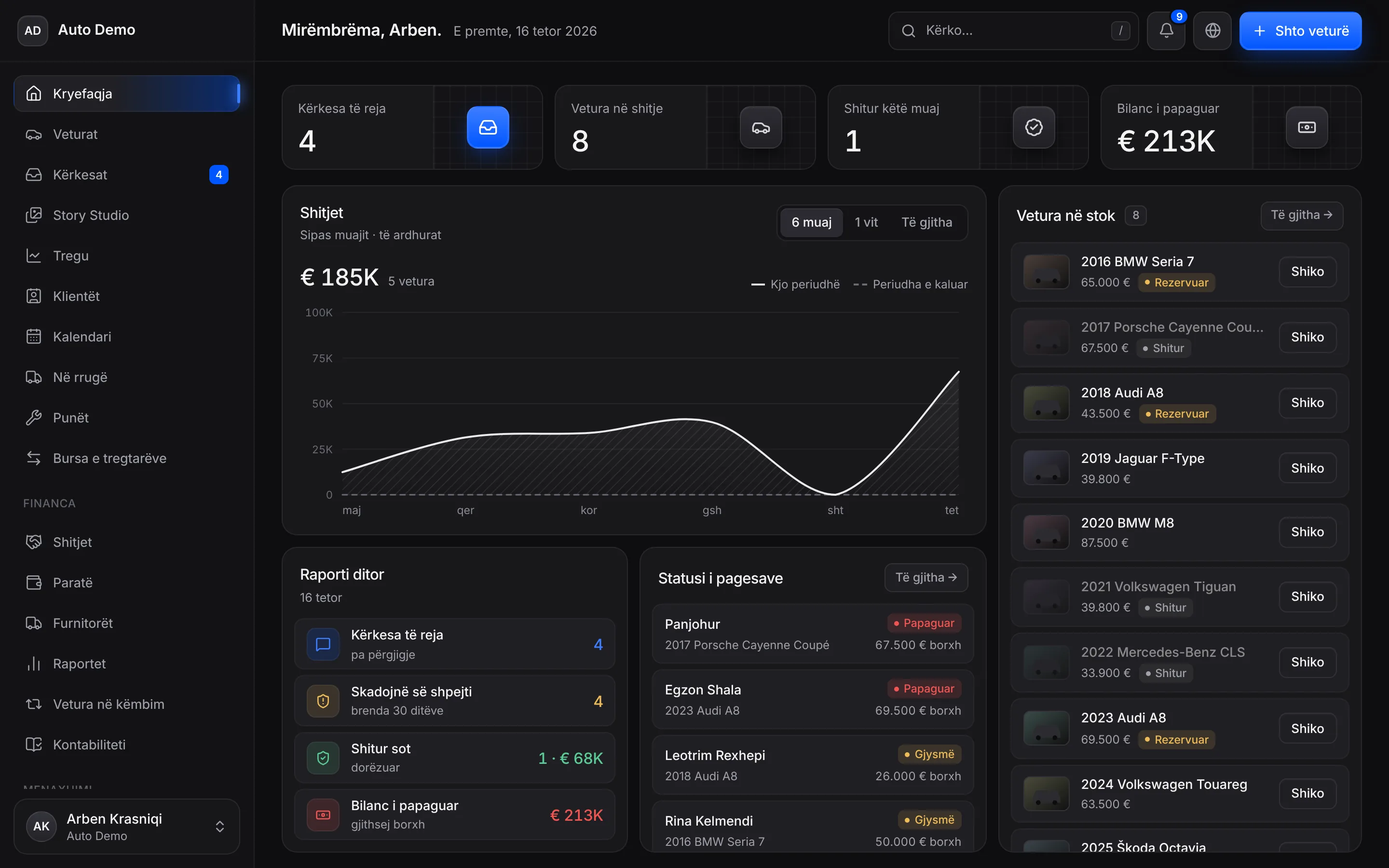Click the Egzon Shala payment row

pyautogui.click(x=813, y=700)
